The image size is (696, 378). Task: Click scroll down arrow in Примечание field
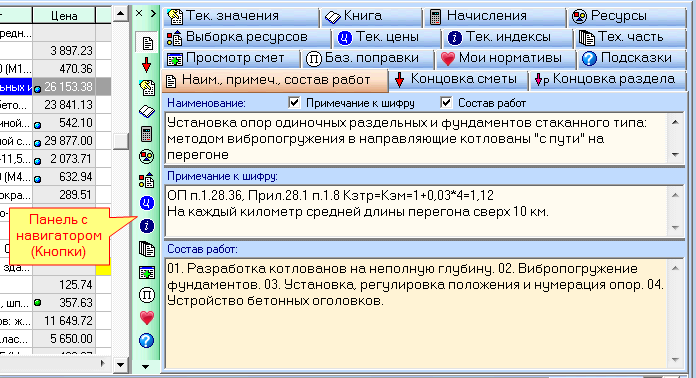click(x=675, y=228)
